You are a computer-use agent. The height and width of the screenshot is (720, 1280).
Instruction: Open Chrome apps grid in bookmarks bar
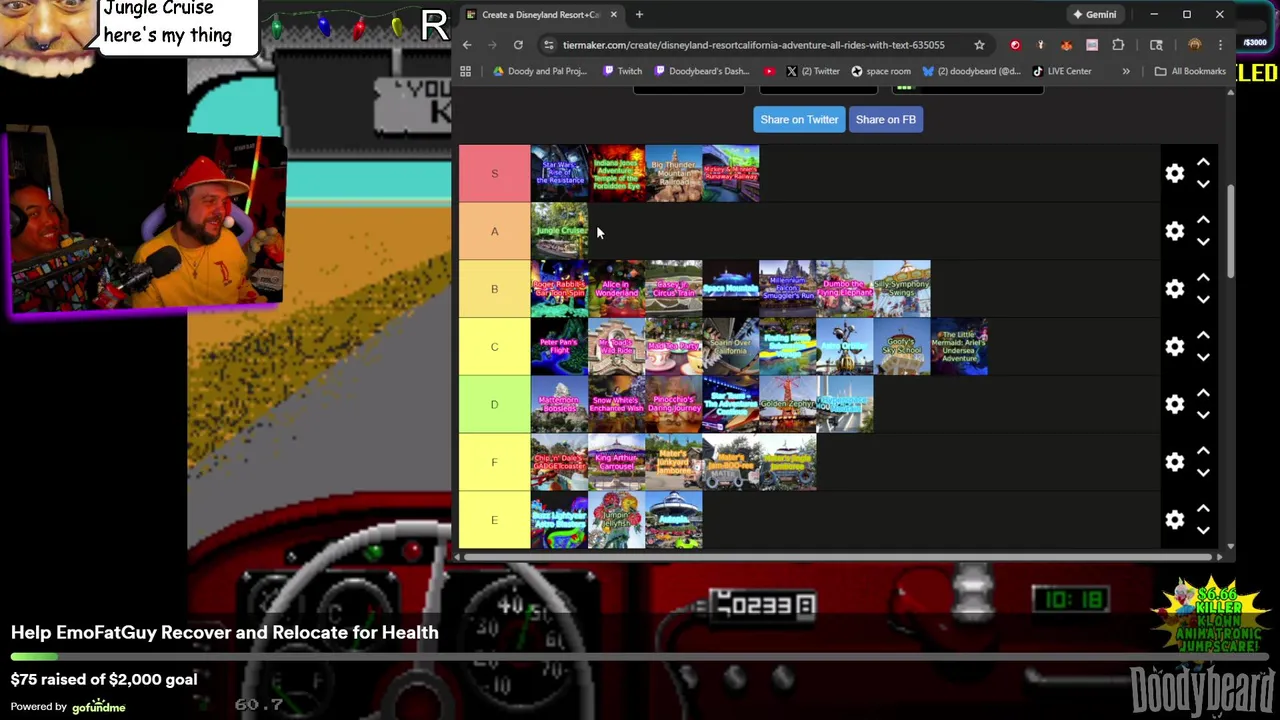click(465, 71)
